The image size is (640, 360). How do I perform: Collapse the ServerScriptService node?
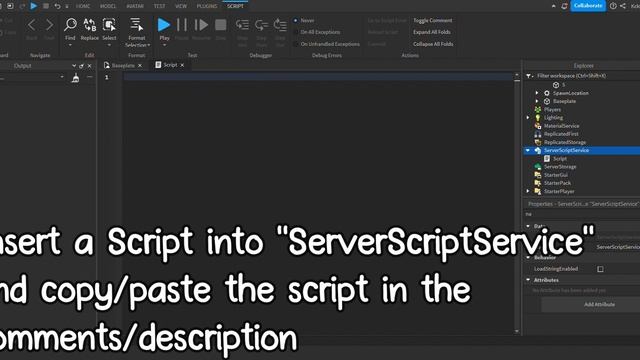pos(528,150)
